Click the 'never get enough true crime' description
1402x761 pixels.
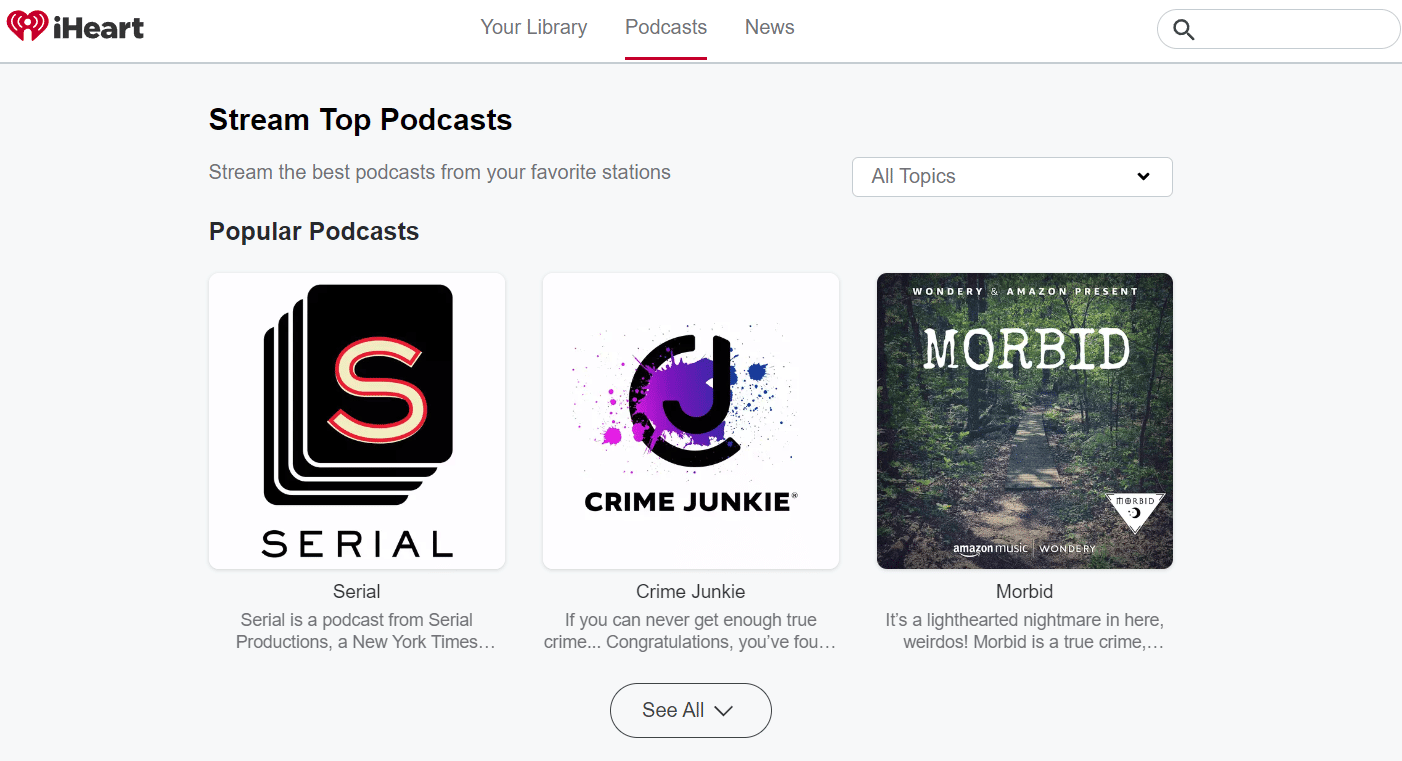(x=691, y=631)
